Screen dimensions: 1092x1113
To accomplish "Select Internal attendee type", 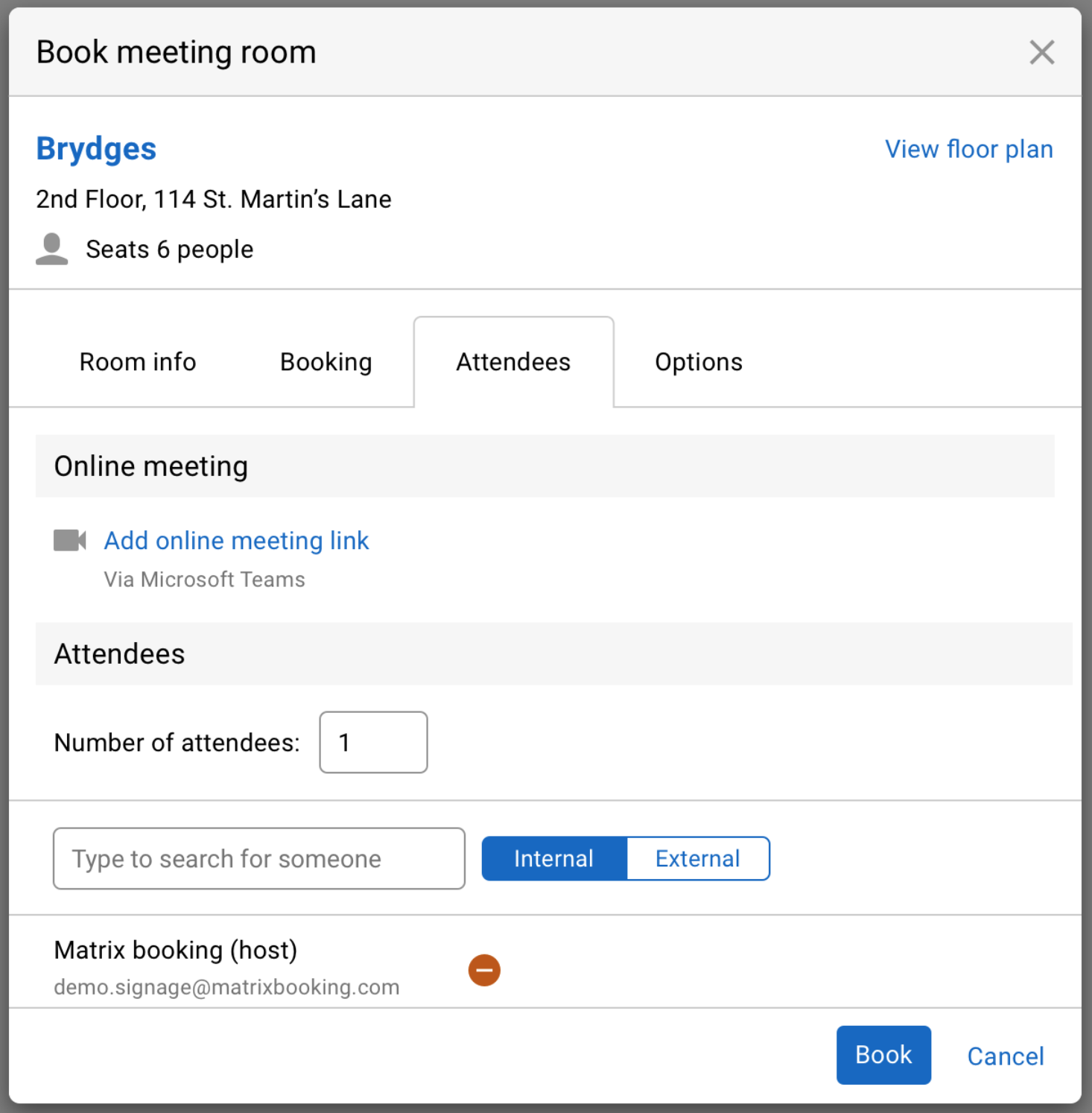I will (553, 858).
